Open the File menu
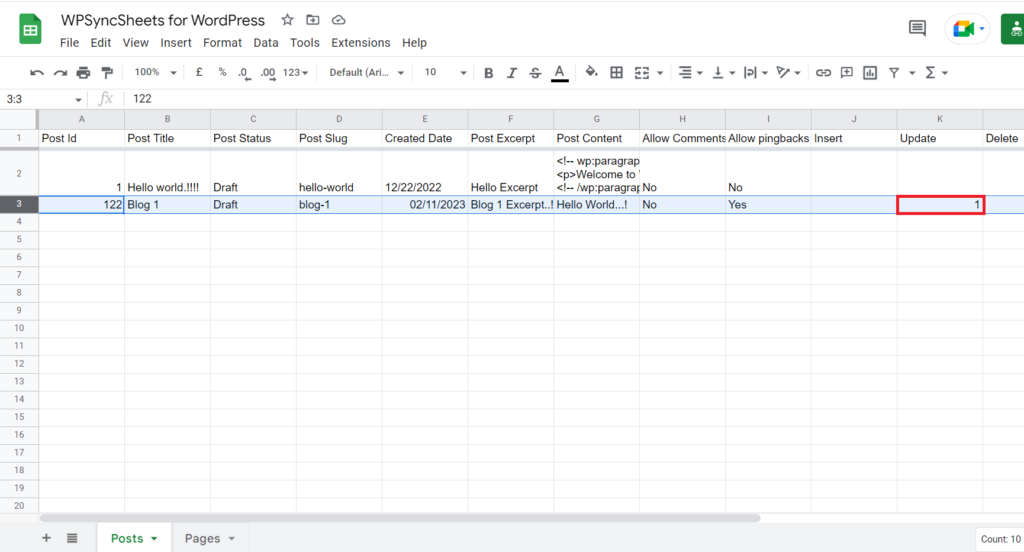 [69, 42]
